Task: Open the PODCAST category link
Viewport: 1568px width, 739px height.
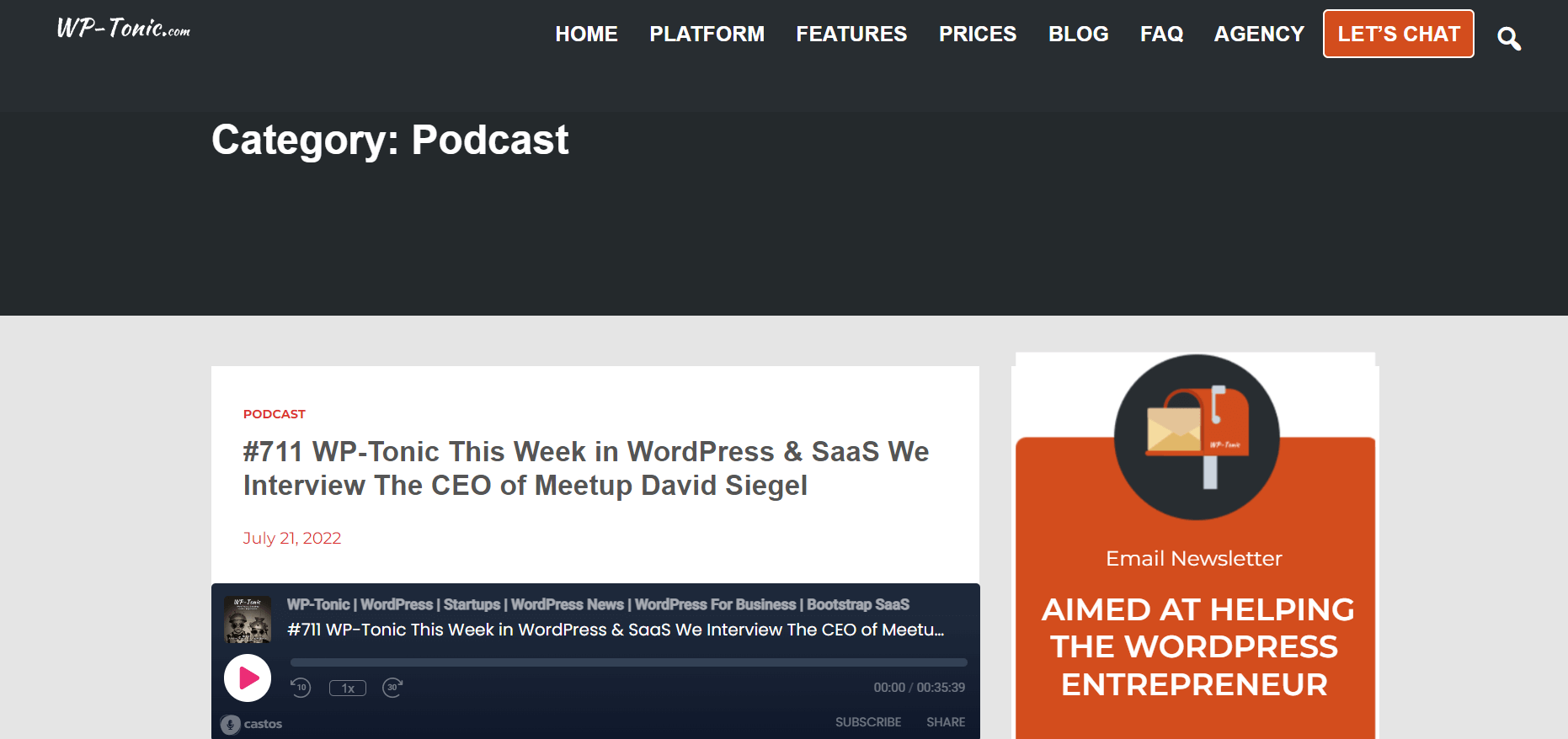Action: 275,414
